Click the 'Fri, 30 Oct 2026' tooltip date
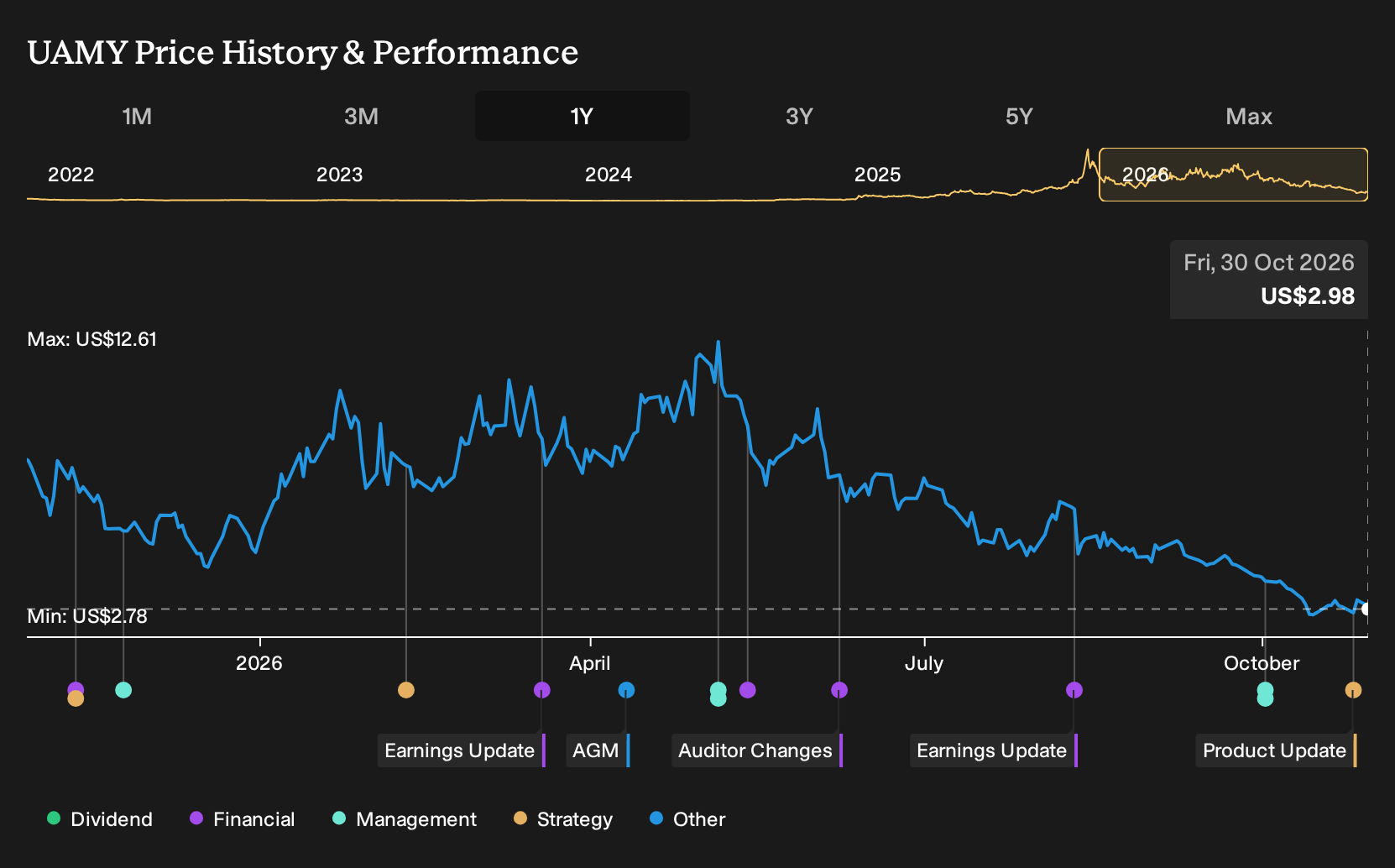 pos(1269,263)
